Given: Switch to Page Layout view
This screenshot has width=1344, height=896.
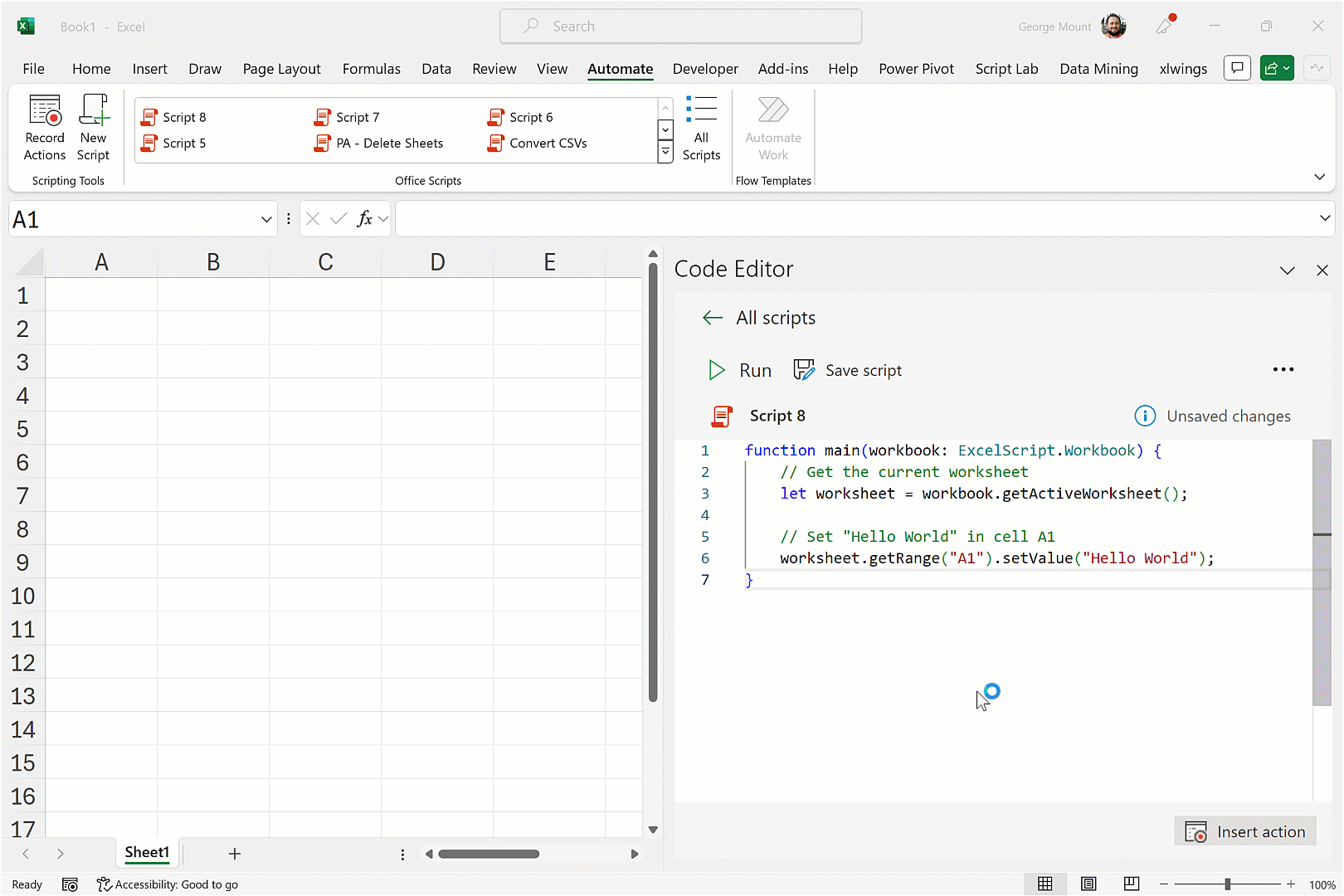Looking at the screenshot, I should point(1088,884).
